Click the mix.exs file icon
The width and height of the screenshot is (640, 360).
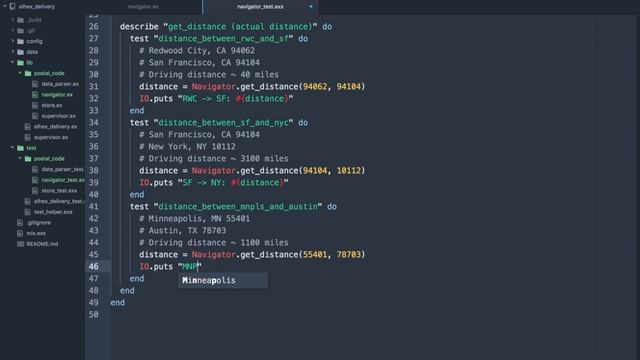point(20,233)
